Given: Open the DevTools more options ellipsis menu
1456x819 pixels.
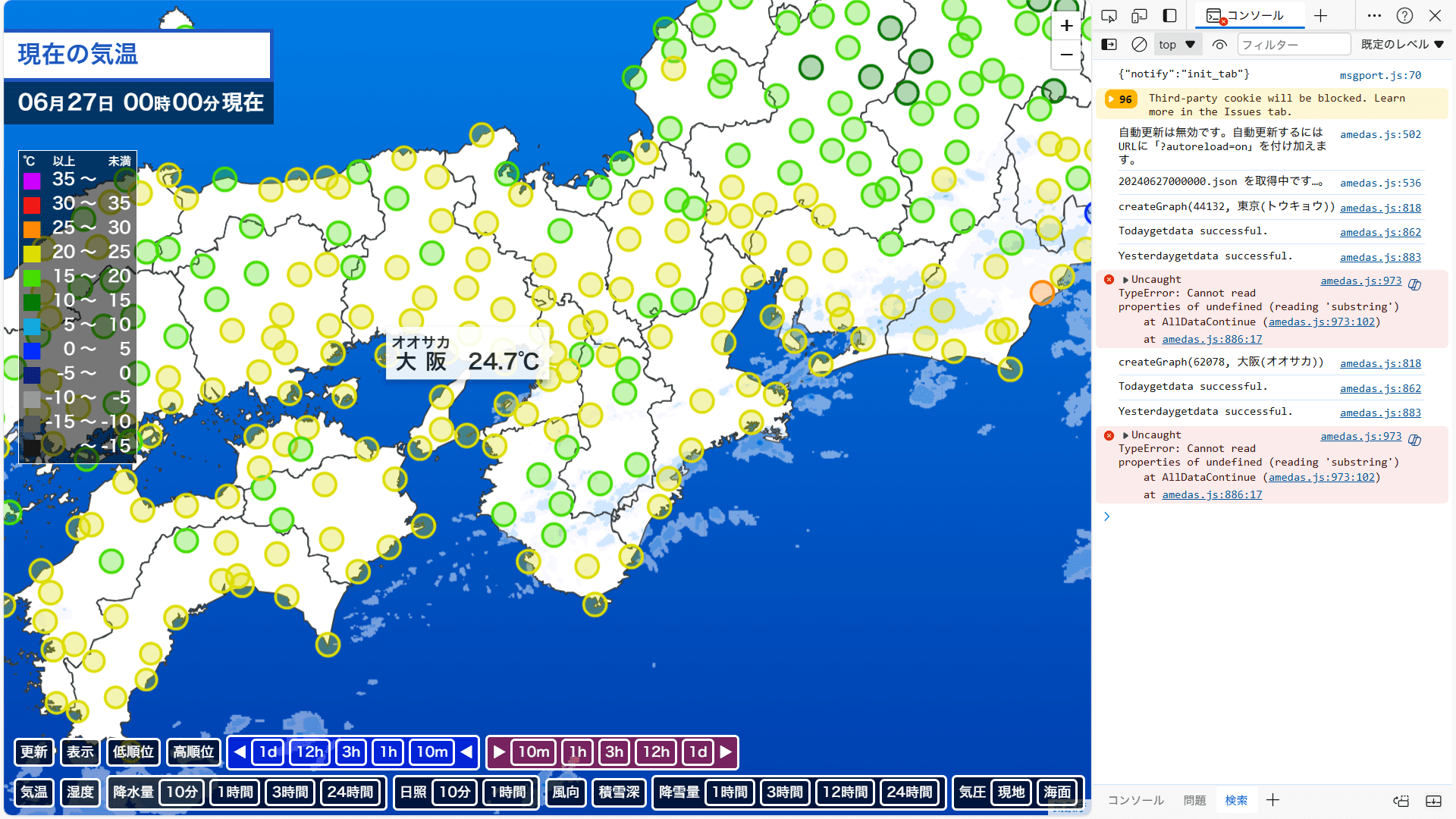Looking at the screenshot, I should point(1374,16).
